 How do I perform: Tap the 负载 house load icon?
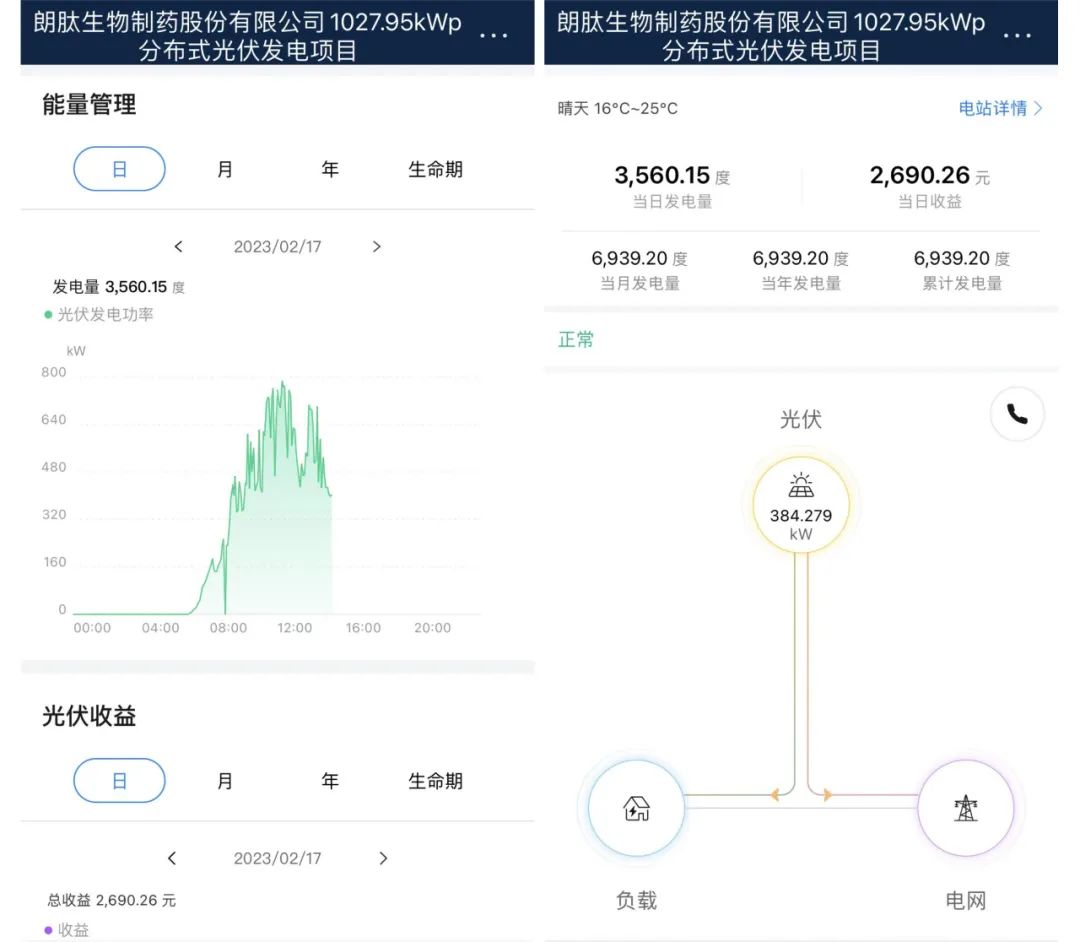636,808
